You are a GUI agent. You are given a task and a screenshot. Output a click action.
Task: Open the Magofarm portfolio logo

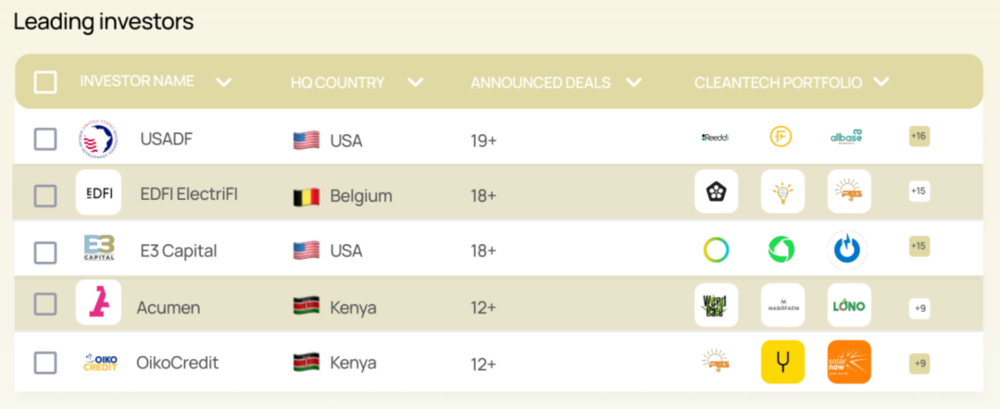pos(783,306)
